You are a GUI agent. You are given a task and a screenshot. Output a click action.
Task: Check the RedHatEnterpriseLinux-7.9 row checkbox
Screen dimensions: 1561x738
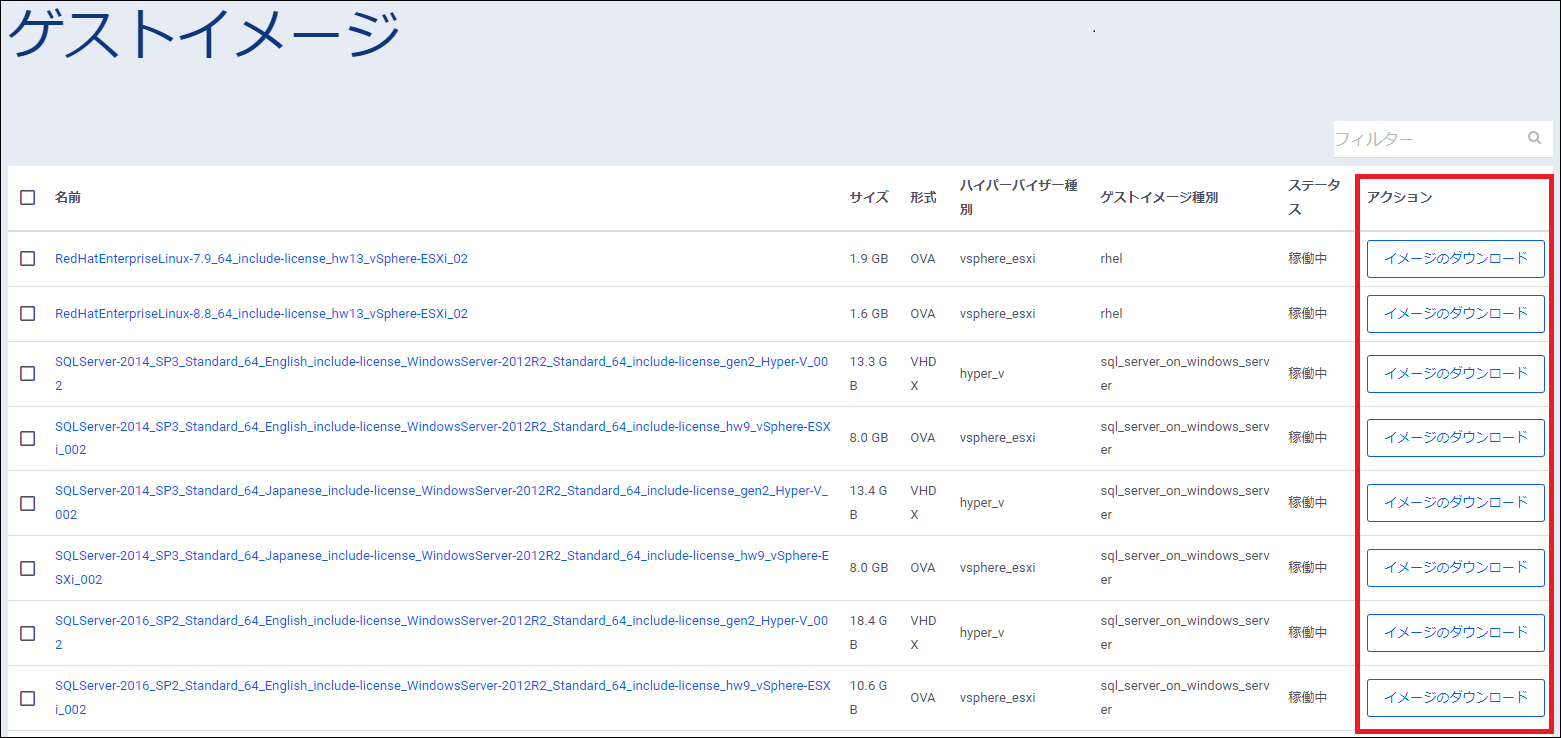coord(28,259)
